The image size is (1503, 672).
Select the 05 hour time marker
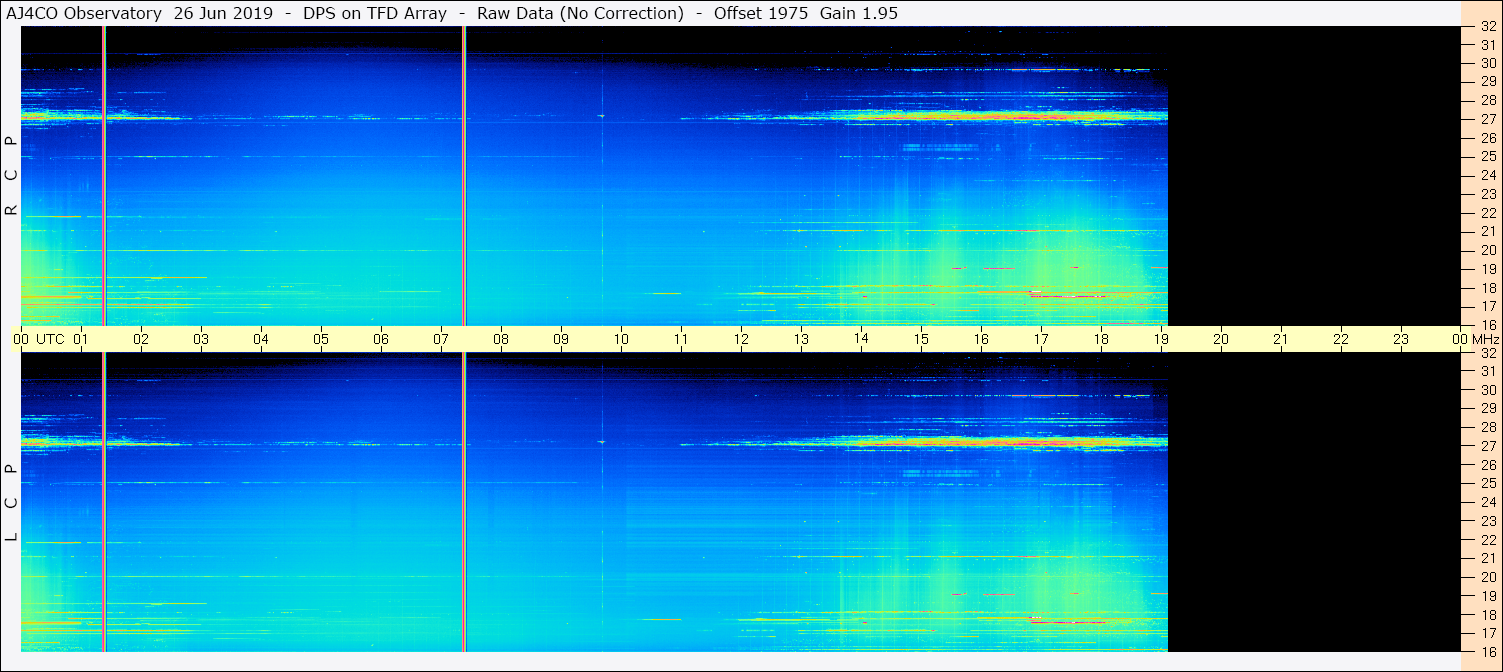click(x=321, y=339)
